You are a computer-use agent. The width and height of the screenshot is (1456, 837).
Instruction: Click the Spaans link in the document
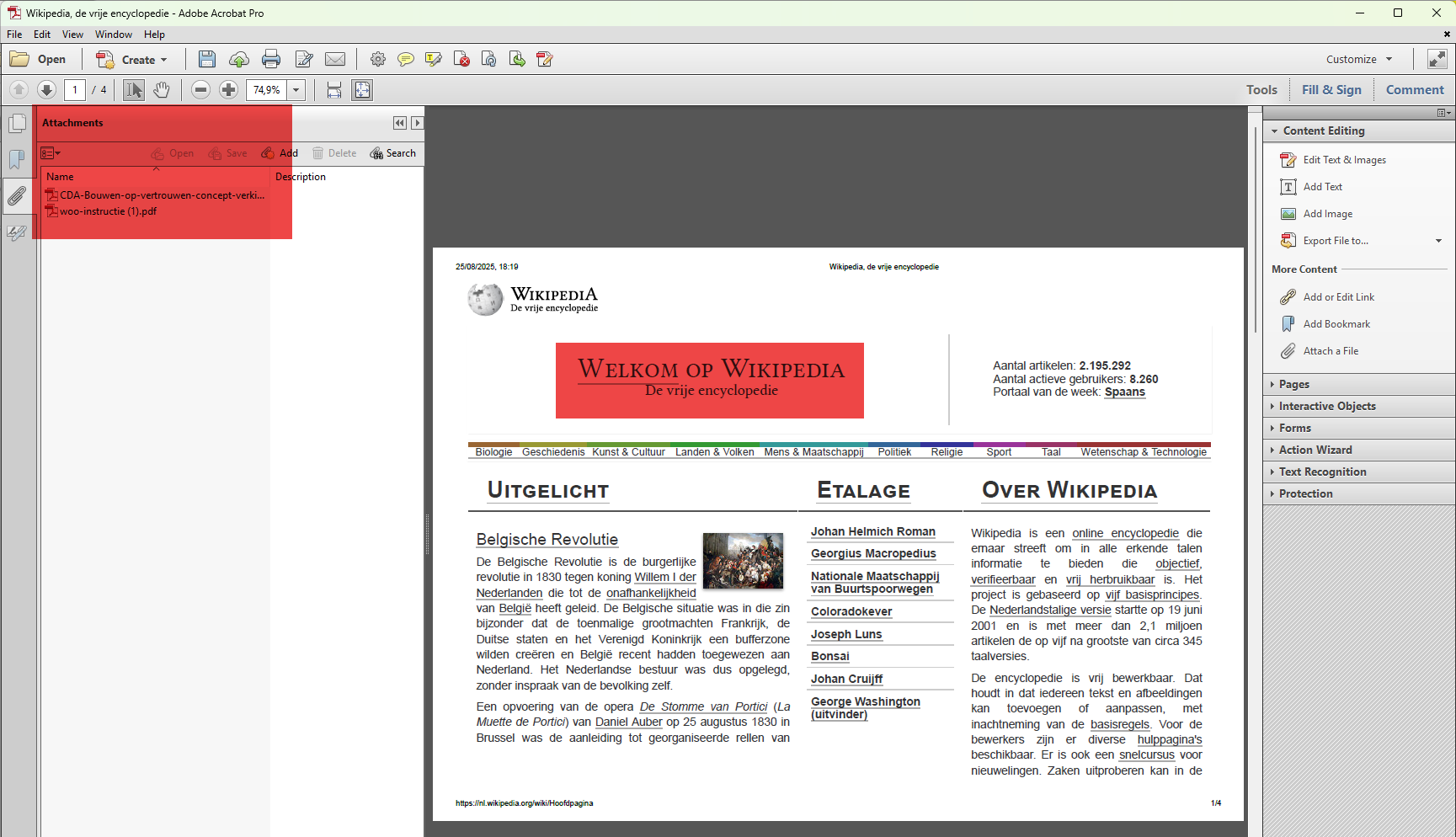[1125, 392]
